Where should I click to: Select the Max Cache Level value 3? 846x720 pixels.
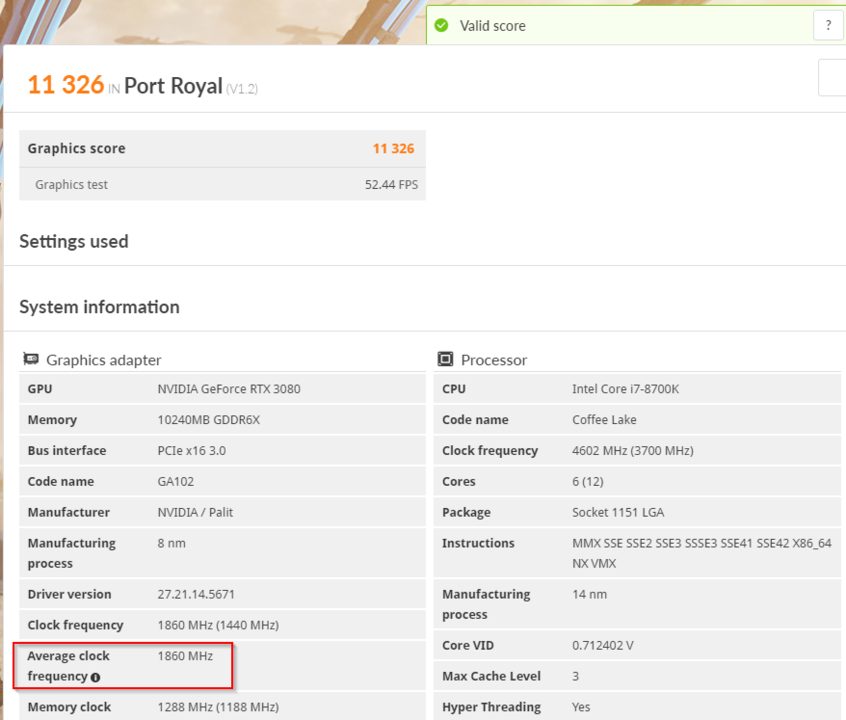click(x=575, y=676)
